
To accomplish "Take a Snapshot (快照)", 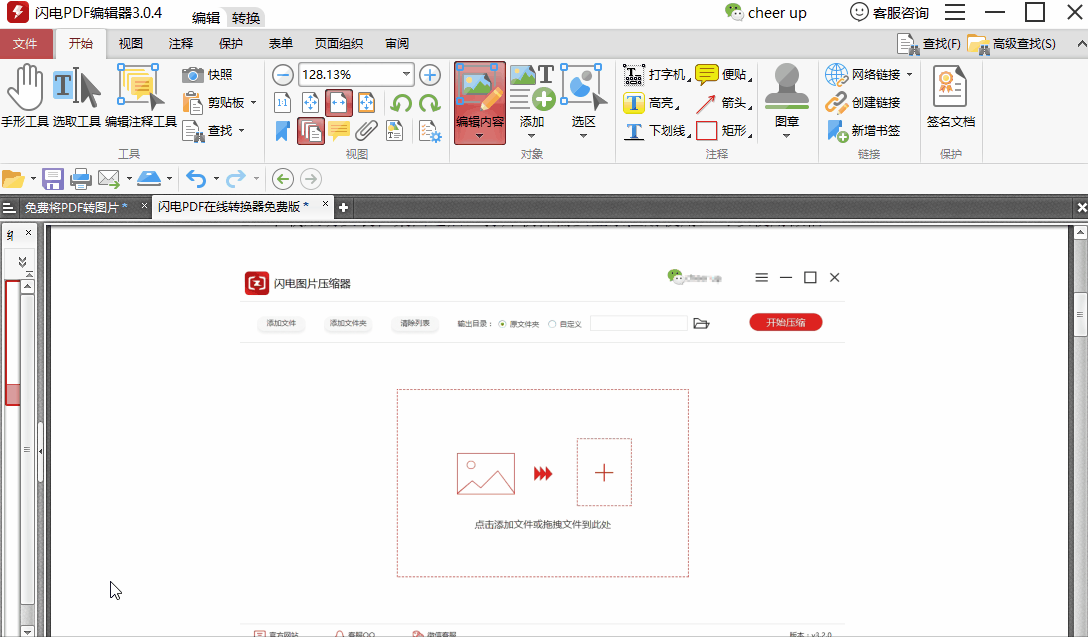I will tap(207, 74).
